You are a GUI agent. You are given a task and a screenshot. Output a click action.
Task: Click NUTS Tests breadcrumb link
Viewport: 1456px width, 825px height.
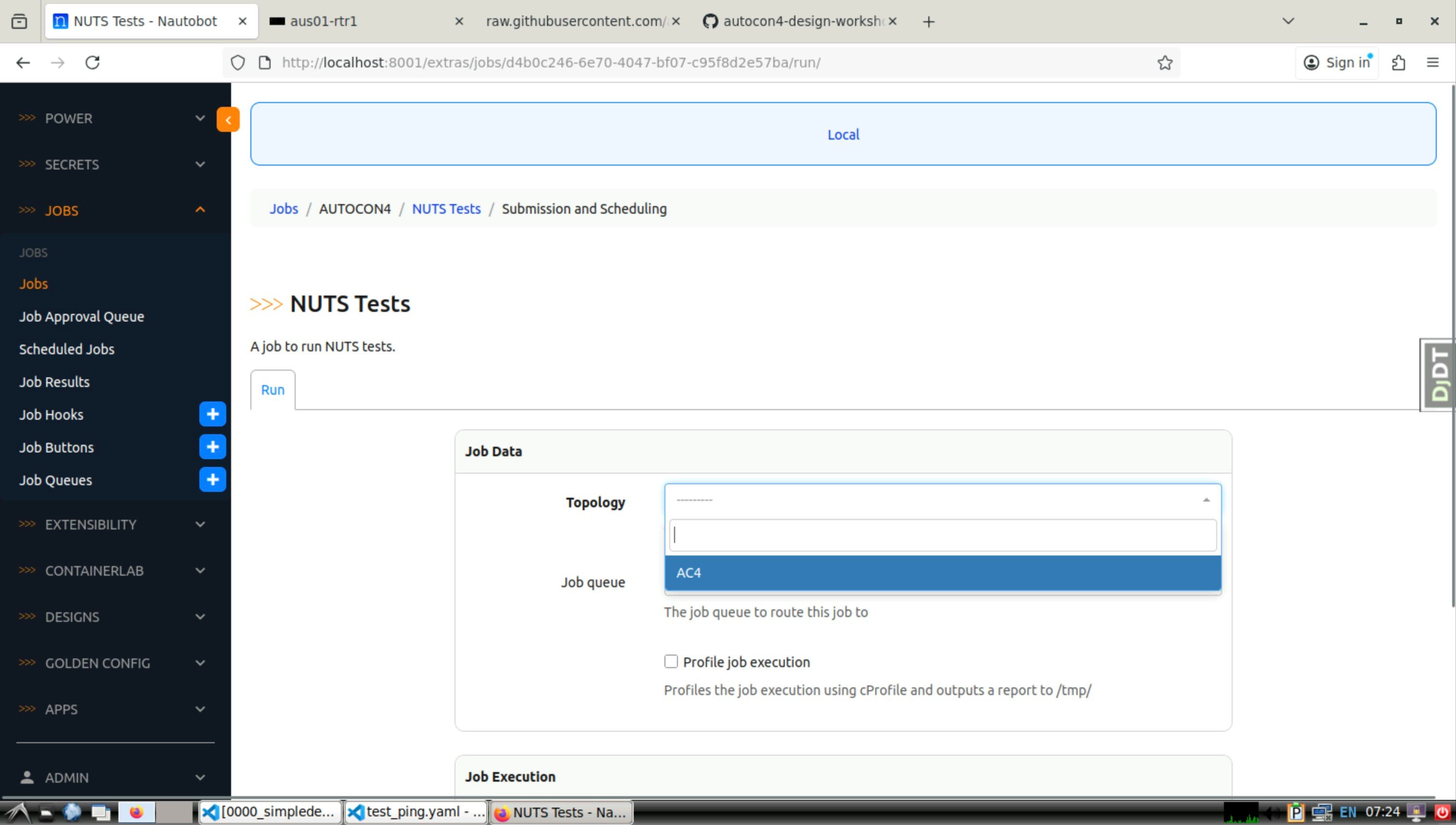(446, 208)
